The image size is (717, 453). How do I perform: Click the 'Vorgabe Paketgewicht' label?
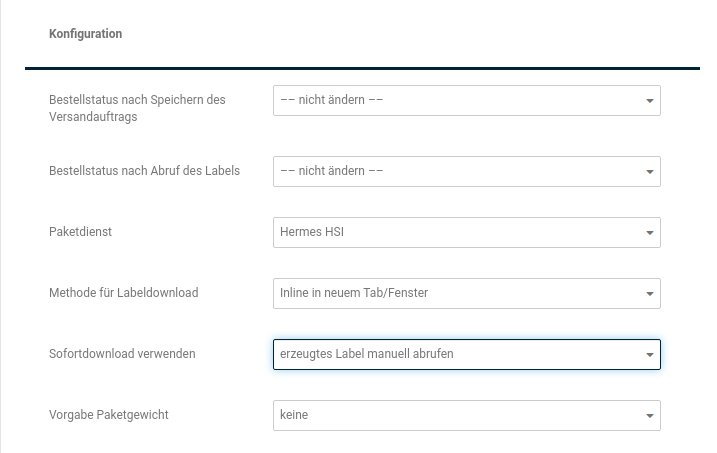109,414
